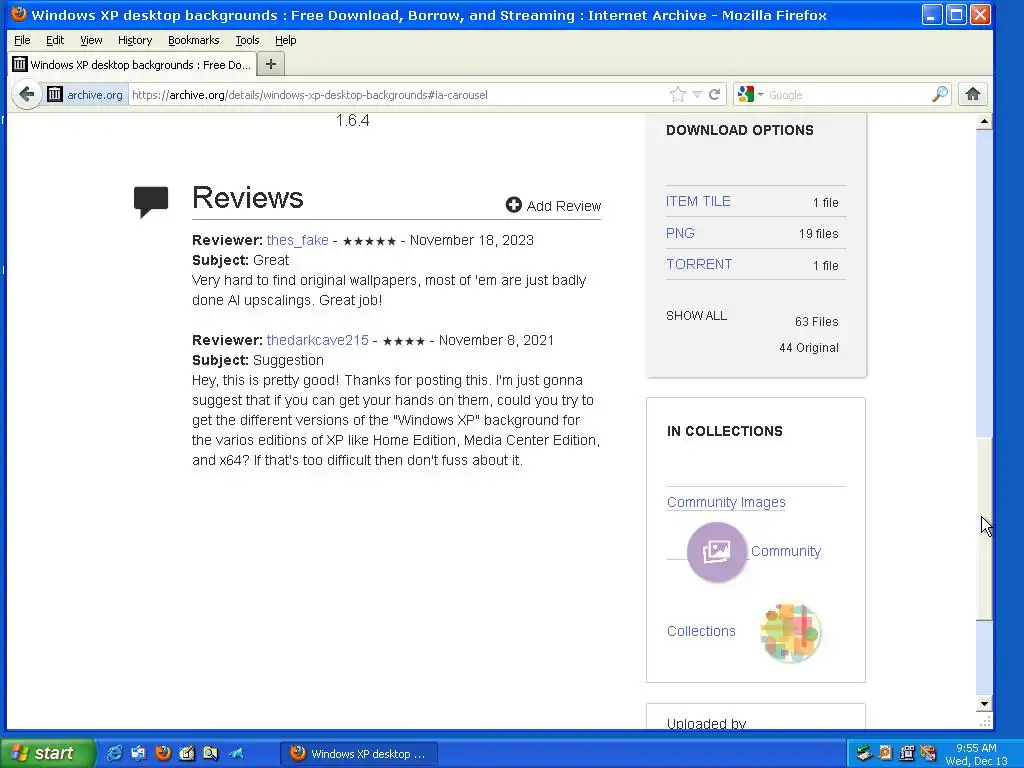Click the 19 files count

(818, 233)
